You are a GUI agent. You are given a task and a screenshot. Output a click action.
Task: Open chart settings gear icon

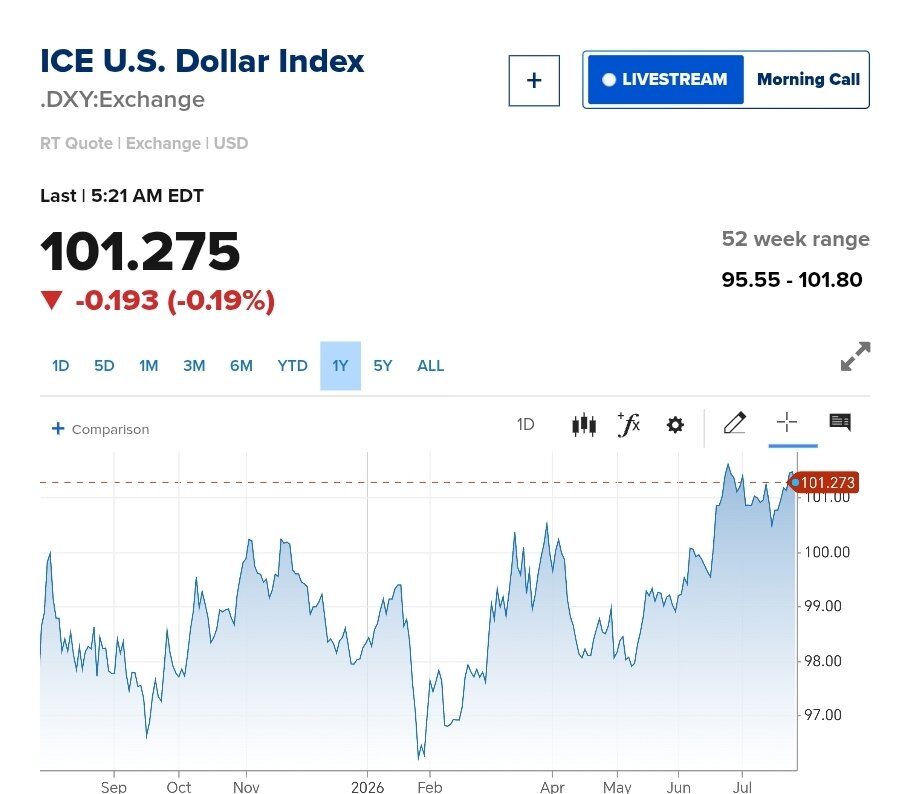click(675, 425)
